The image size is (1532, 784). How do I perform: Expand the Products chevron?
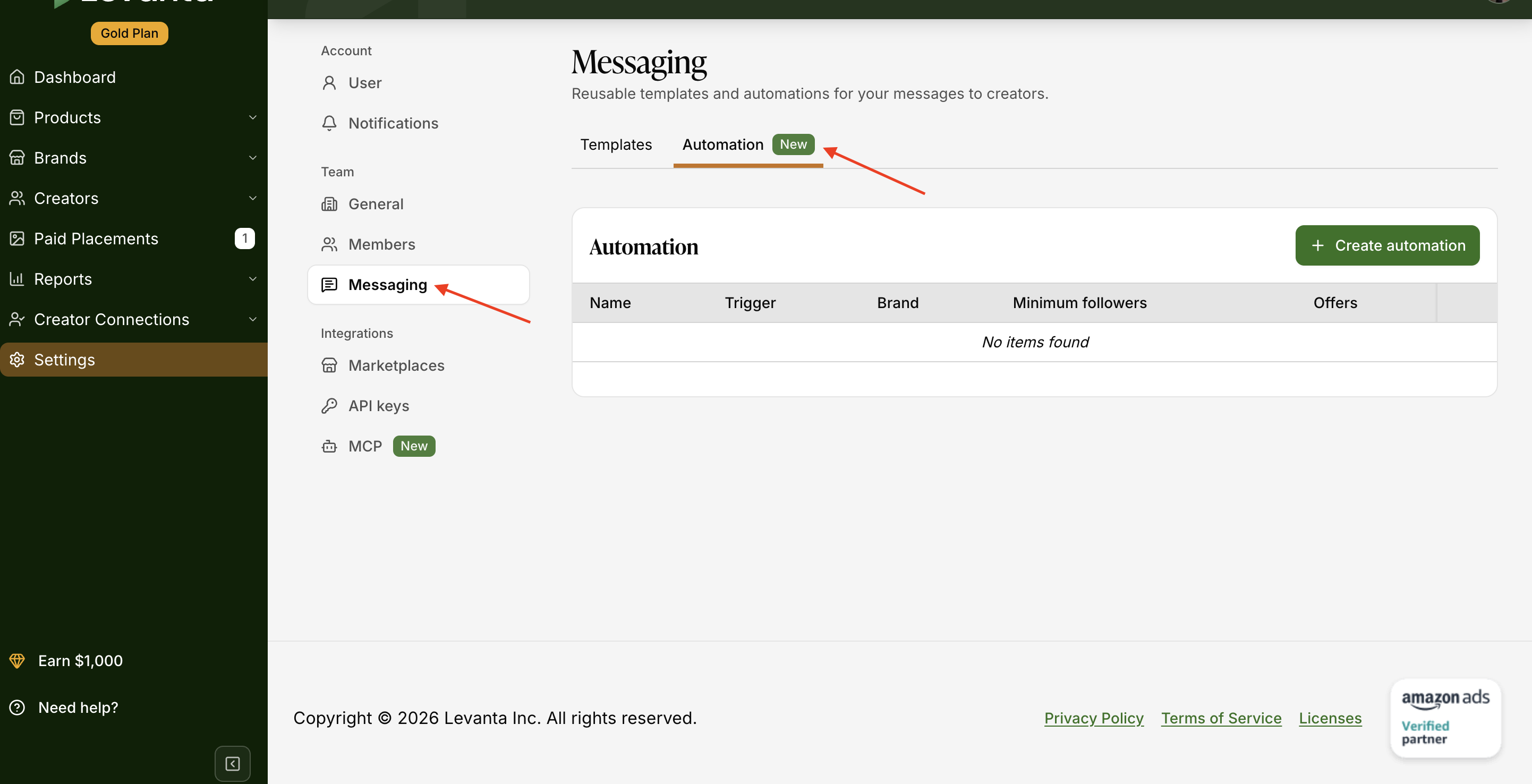click(253, 117)
